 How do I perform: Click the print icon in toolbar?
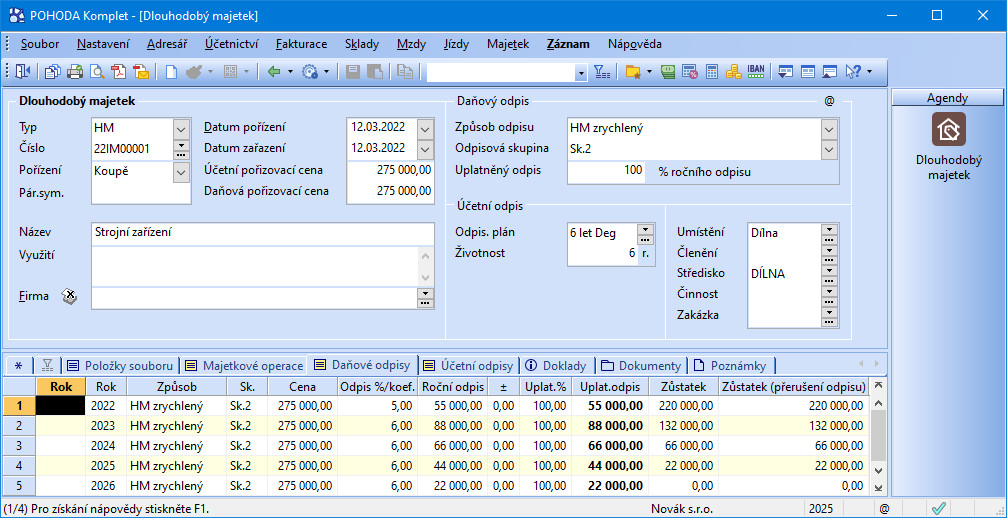pyautogui.click(x=76, y=72)
